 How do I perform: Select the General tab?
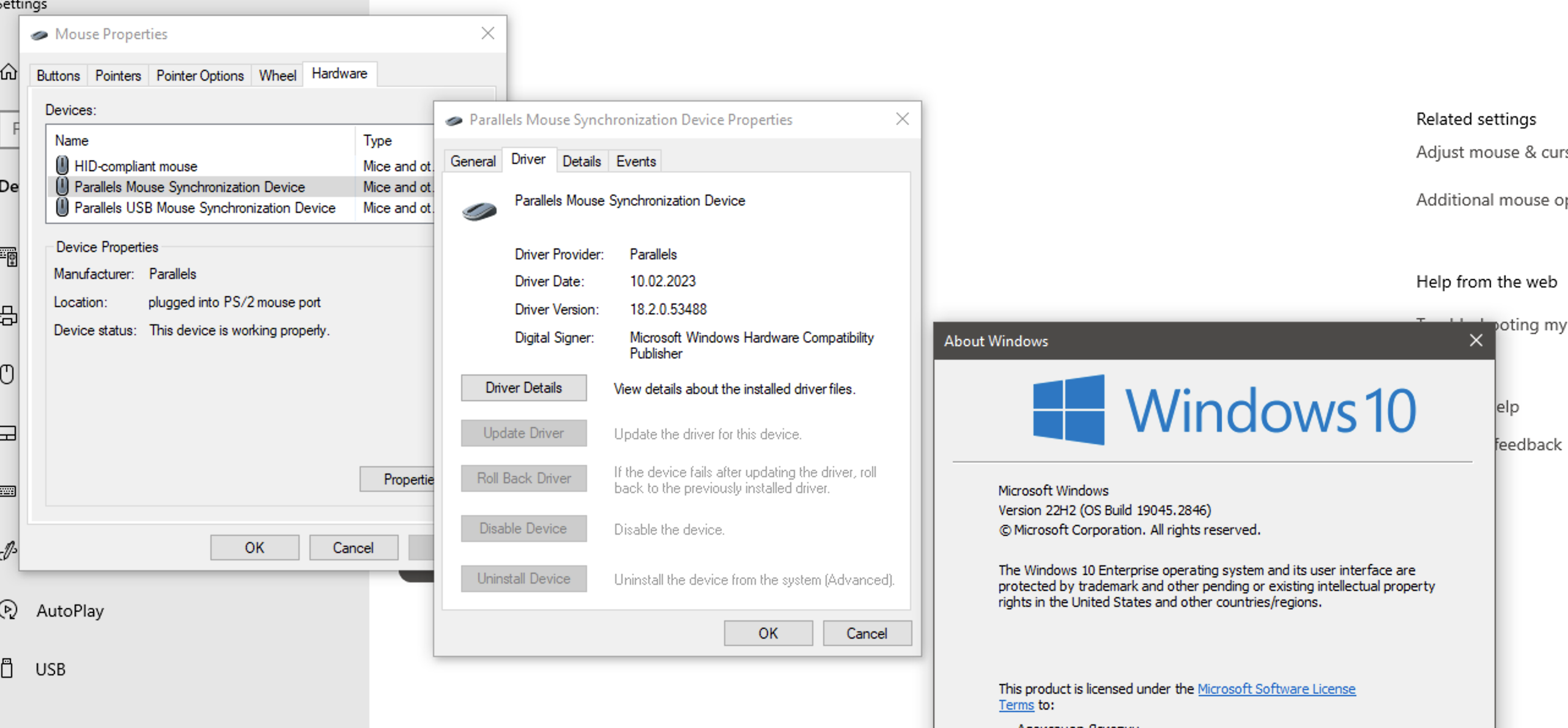click(x=473, y=161)
